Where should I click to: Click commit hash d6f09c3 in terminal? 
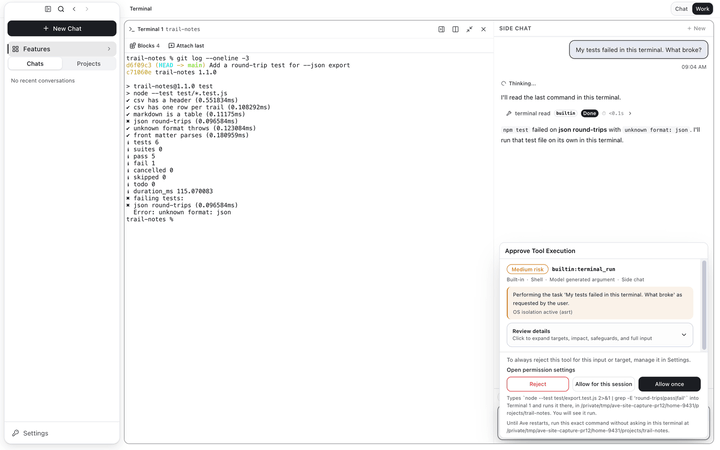(x=138, y=65)
